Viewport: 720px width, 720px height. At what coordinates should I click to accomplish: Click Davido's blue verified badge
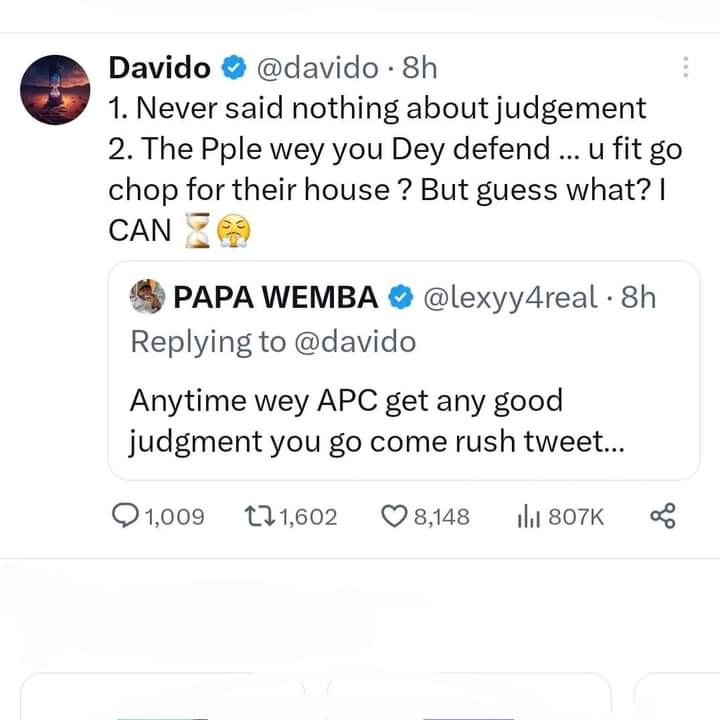[x=233, y=68]
